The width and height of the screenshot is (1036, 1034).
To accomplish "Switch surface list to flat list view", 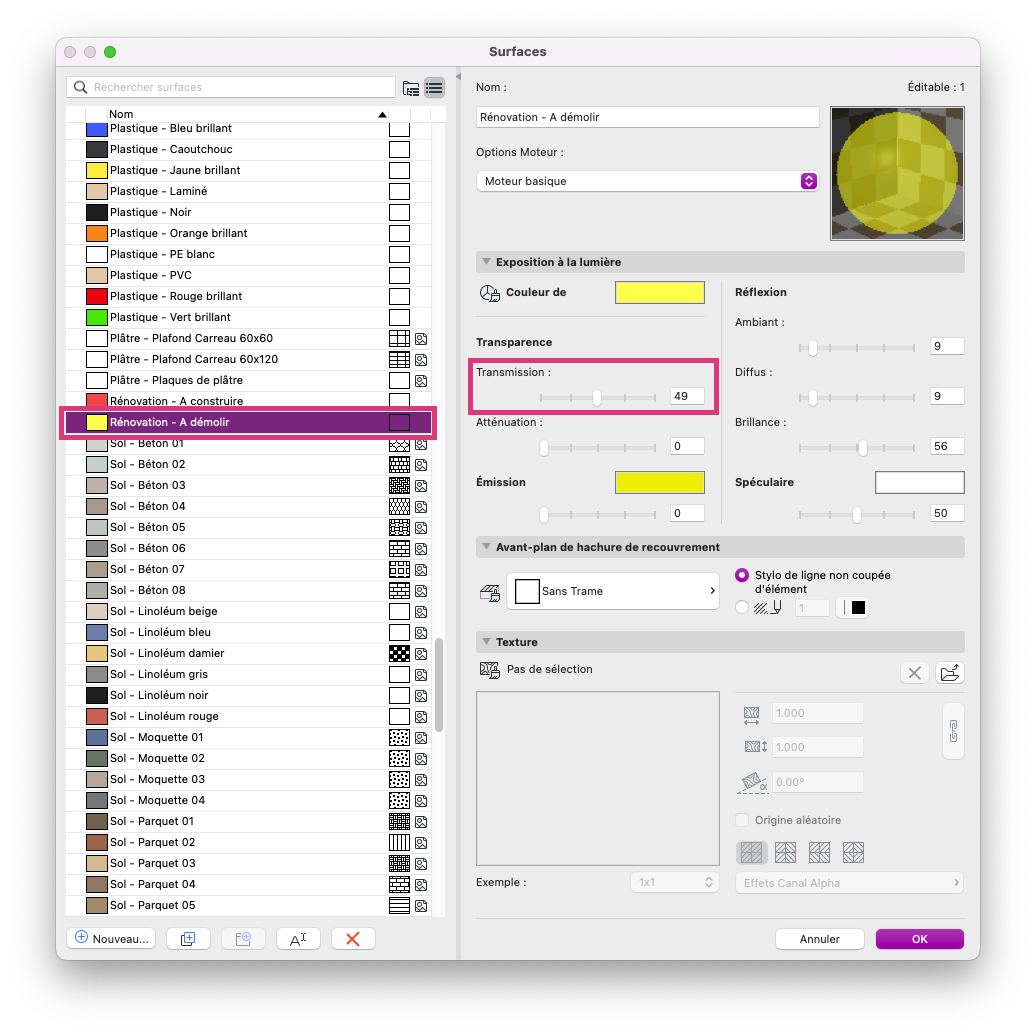I will click(x=434, y=88).
